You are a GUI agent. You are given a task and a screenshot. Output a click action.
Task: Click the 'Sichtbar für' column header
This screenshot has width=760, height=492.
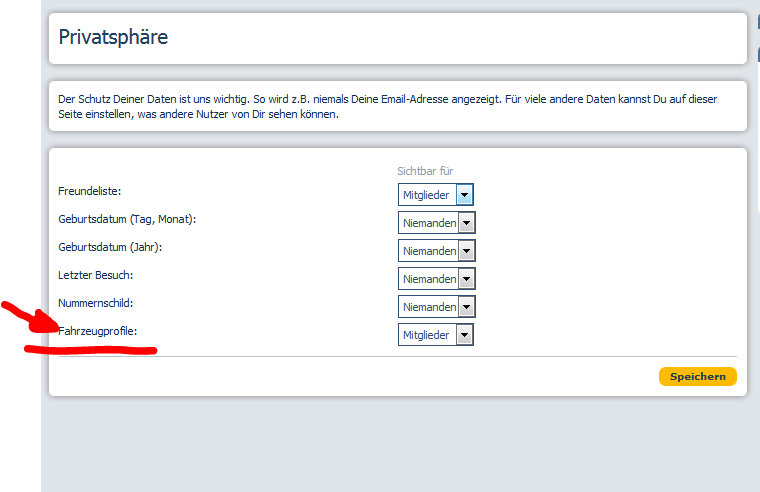pyautogui.click(x=425, y=171)
